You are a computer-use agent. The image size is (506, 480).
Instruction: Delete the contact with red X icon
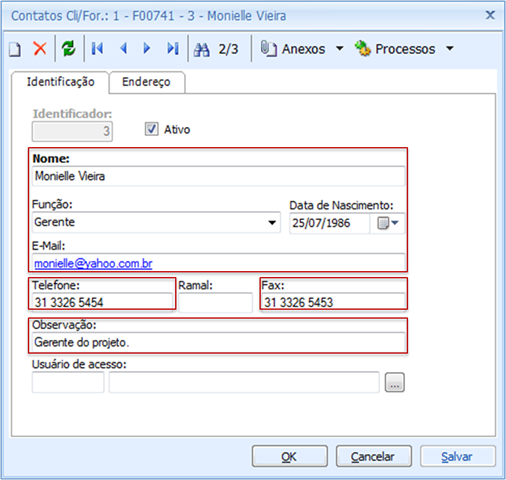coord(40,49)
